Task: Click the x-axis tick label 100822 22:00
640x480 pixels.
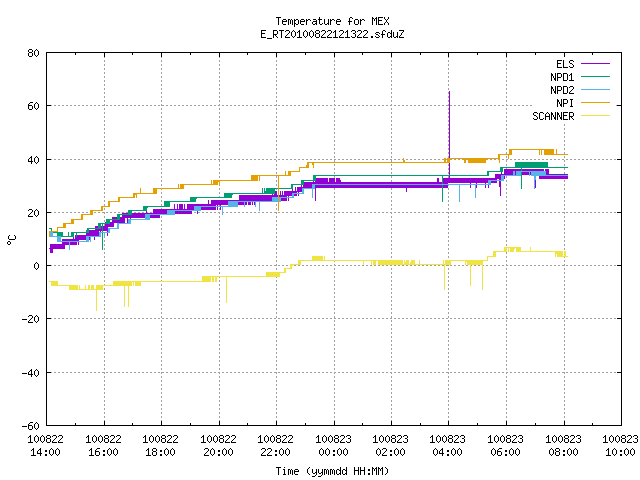Action: 276,446
